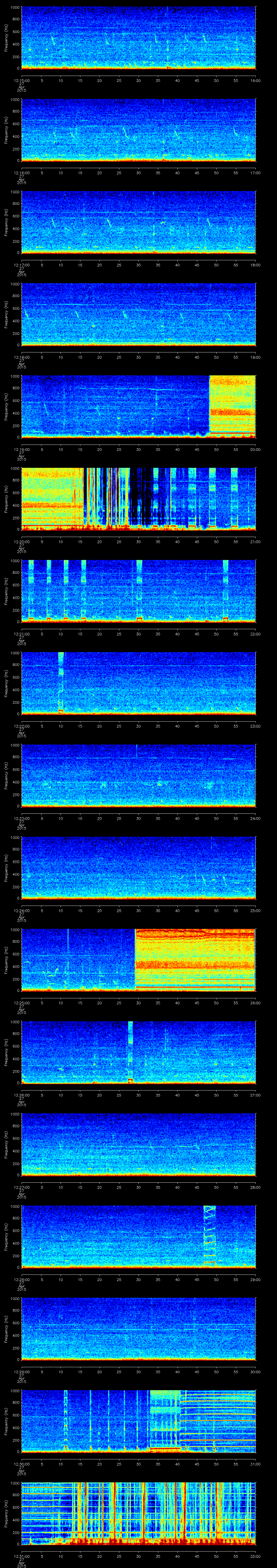Click the 20:00 end time label
Viewport: 277px width, 1568px height.
(256, 449)
